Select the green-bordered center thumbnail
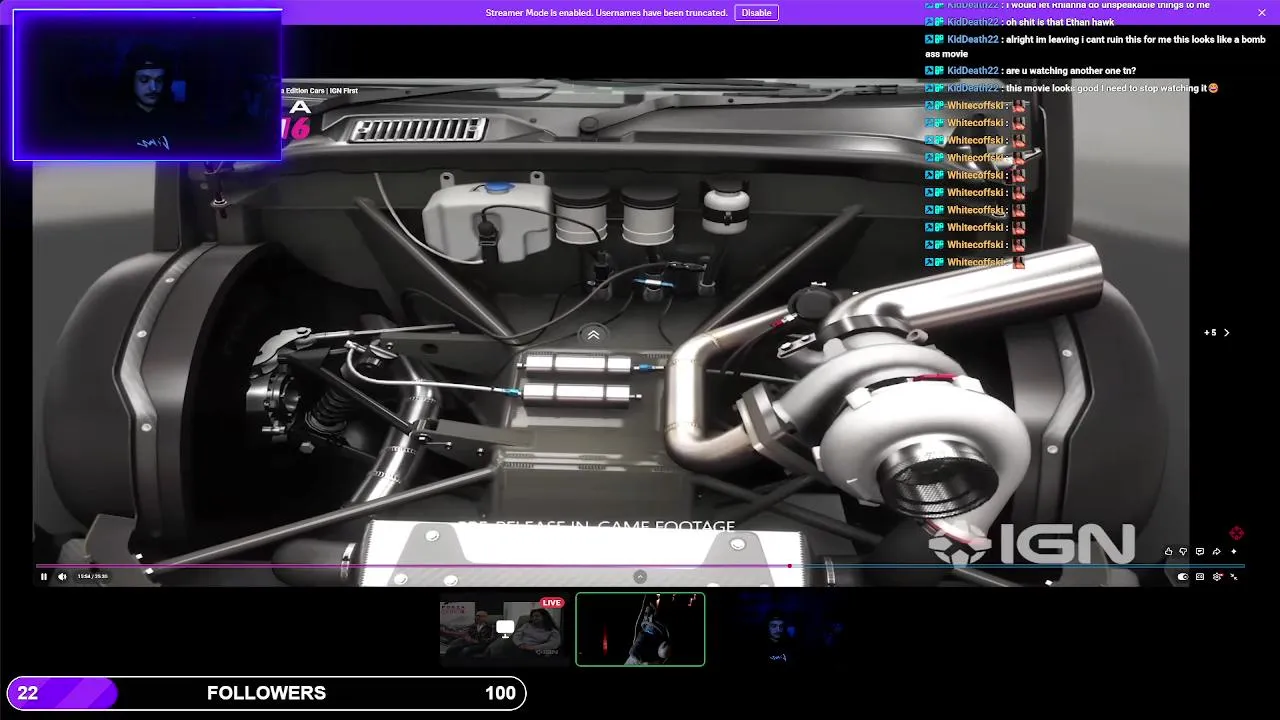Screen dimensions: 1280x720 pos(640,629)
